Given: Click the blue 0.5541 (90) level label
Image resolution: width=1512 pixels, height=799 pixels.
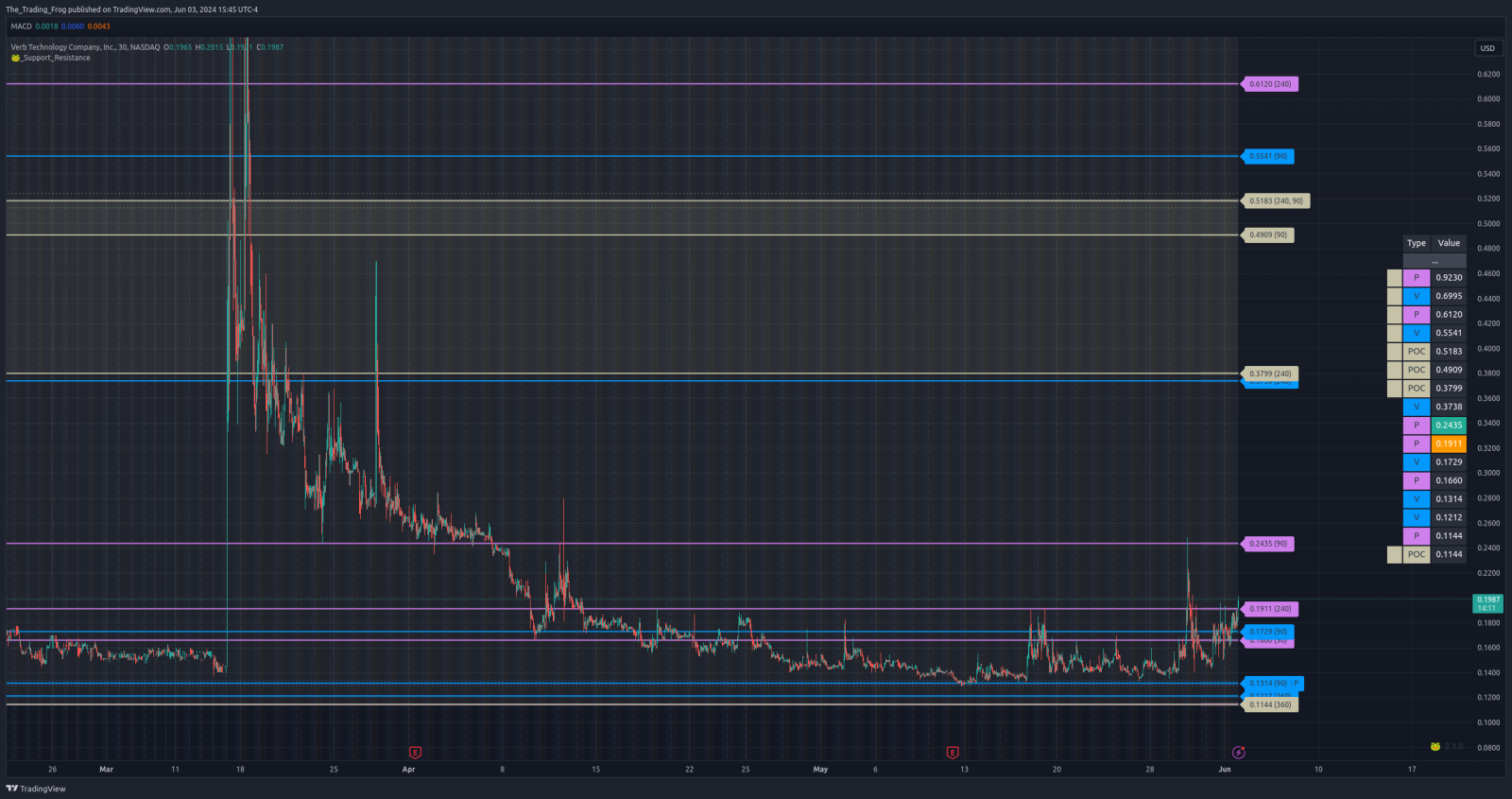Looking at the screenshot, I should [x=1267, y=156].
